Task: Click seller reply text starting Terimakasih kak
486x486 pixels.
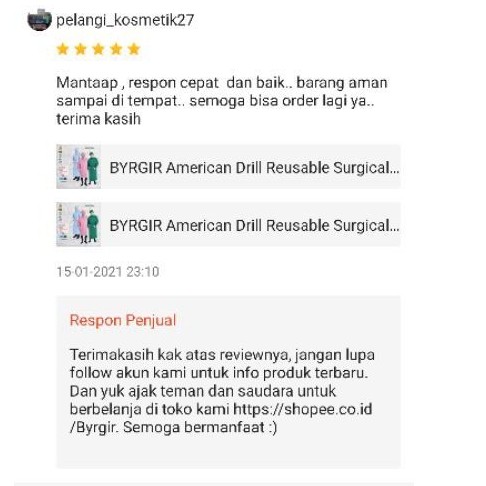Action: point(222,391)
